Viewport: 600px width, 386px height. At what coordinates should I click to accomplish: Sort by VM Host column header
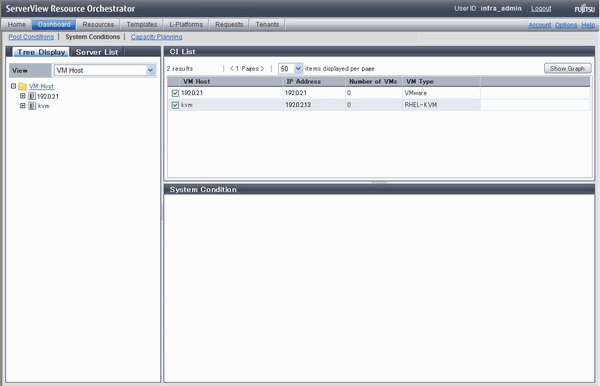(231, 81)
